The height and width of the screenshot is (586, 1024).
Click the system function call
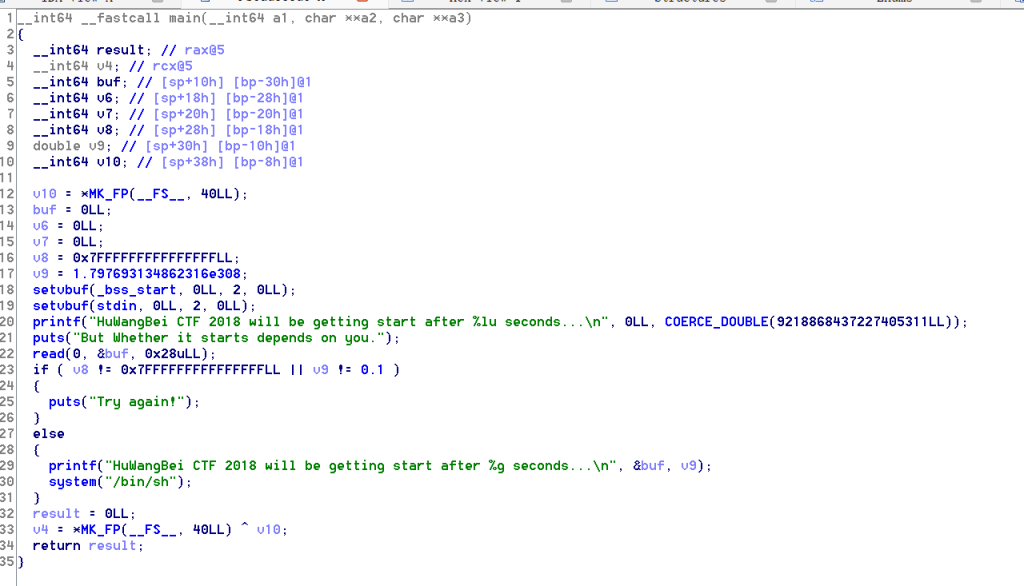point(72,482)
